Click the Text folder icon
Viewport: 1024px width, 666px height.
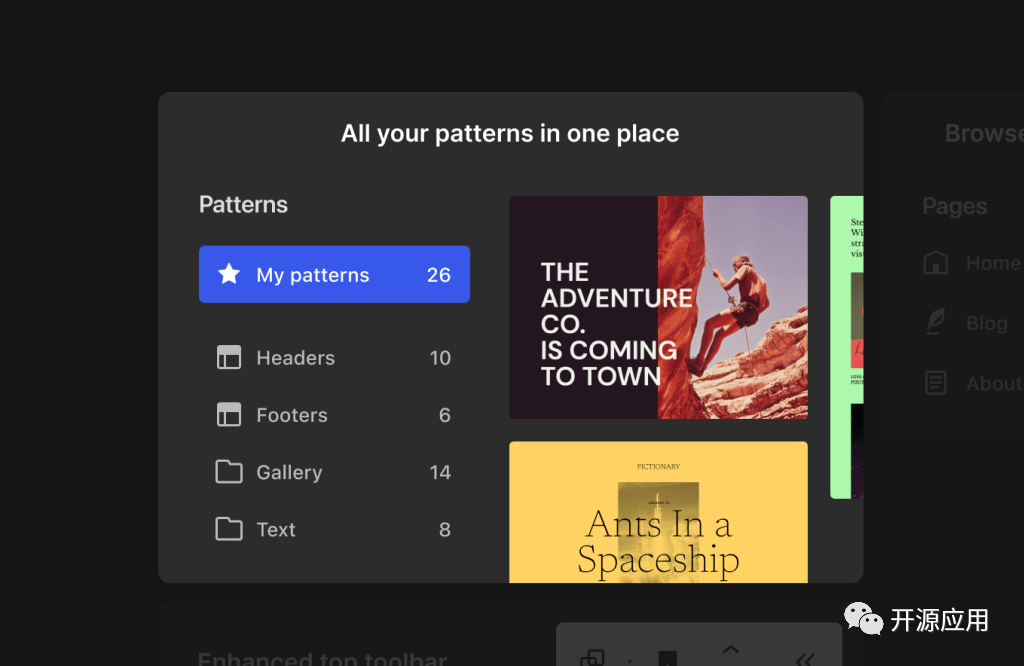tap(229, 529)
